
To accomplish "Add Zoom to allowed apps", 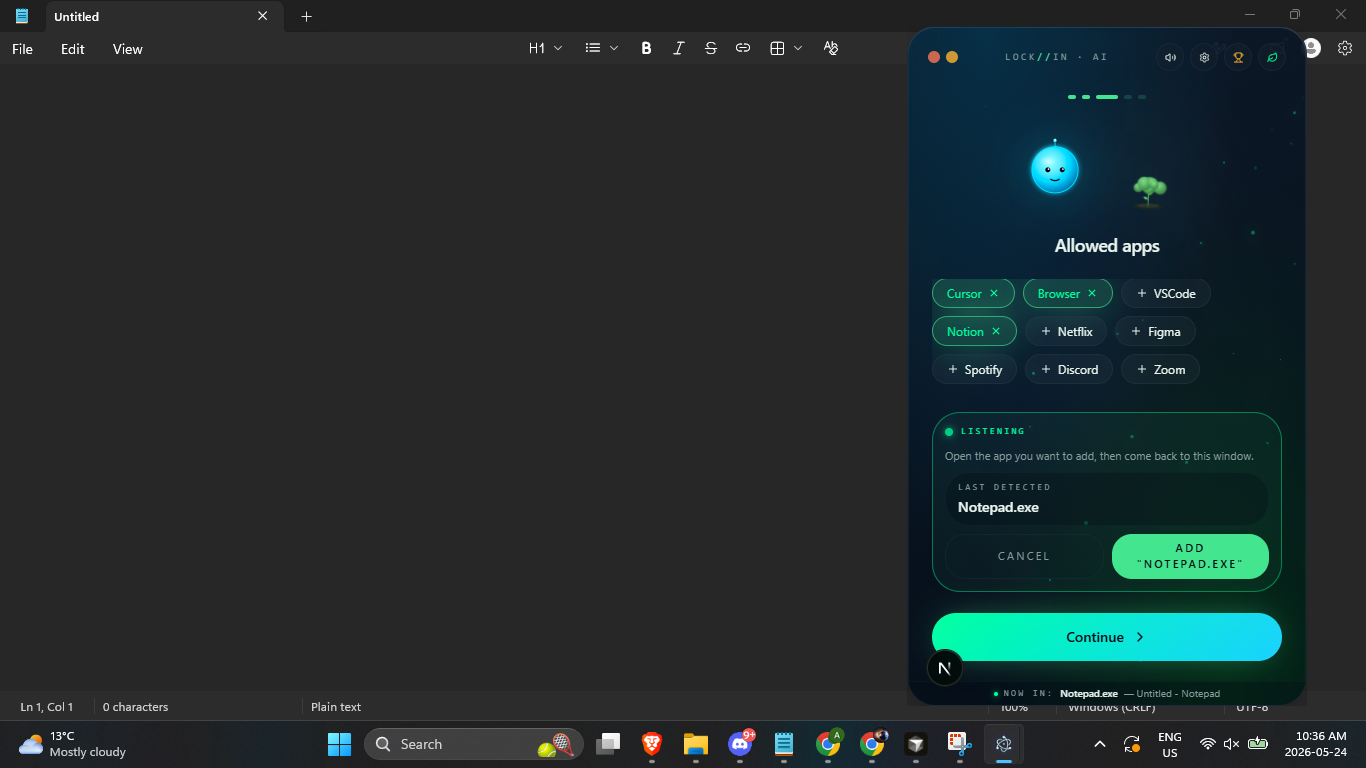I will point(1160,369).
